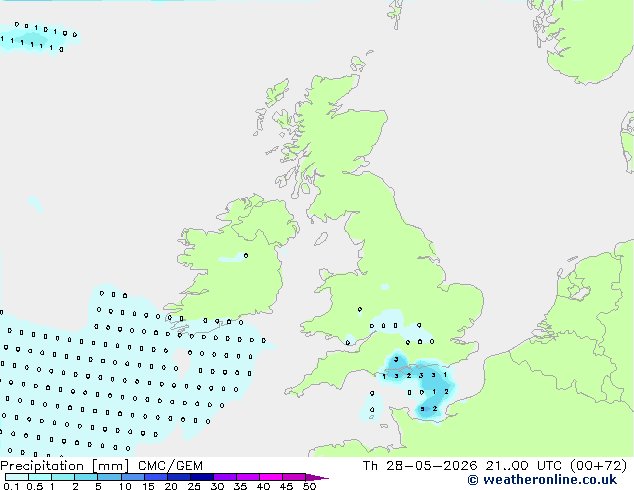Click the '21..00 UTC' time text
634x490 pixels.
[x=523, y=466]
